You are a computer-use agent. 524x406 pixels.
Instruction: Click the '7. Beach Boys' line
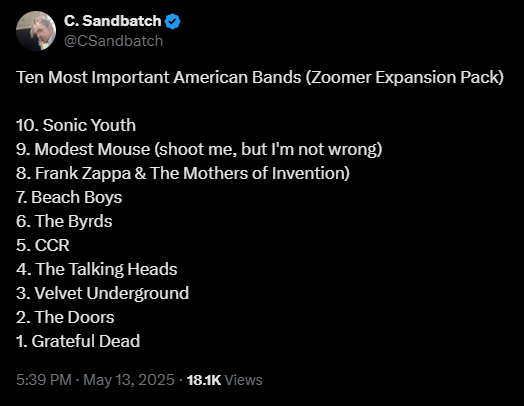pos(69,197)
